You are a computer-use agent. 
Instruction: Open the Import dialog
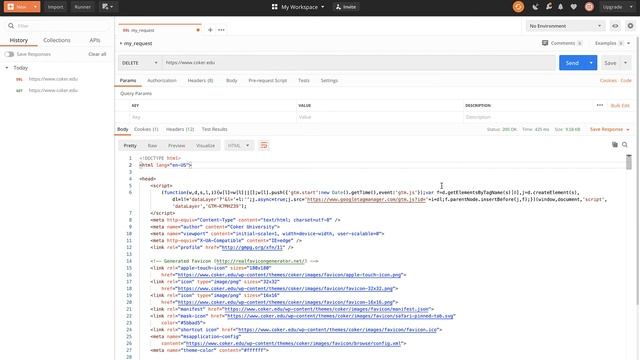click(55, 7)
